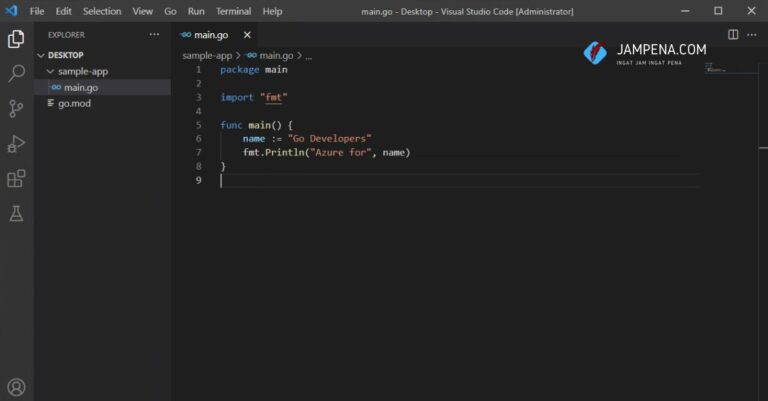
Task: Open the Help menu
Action: coord(272,11)
